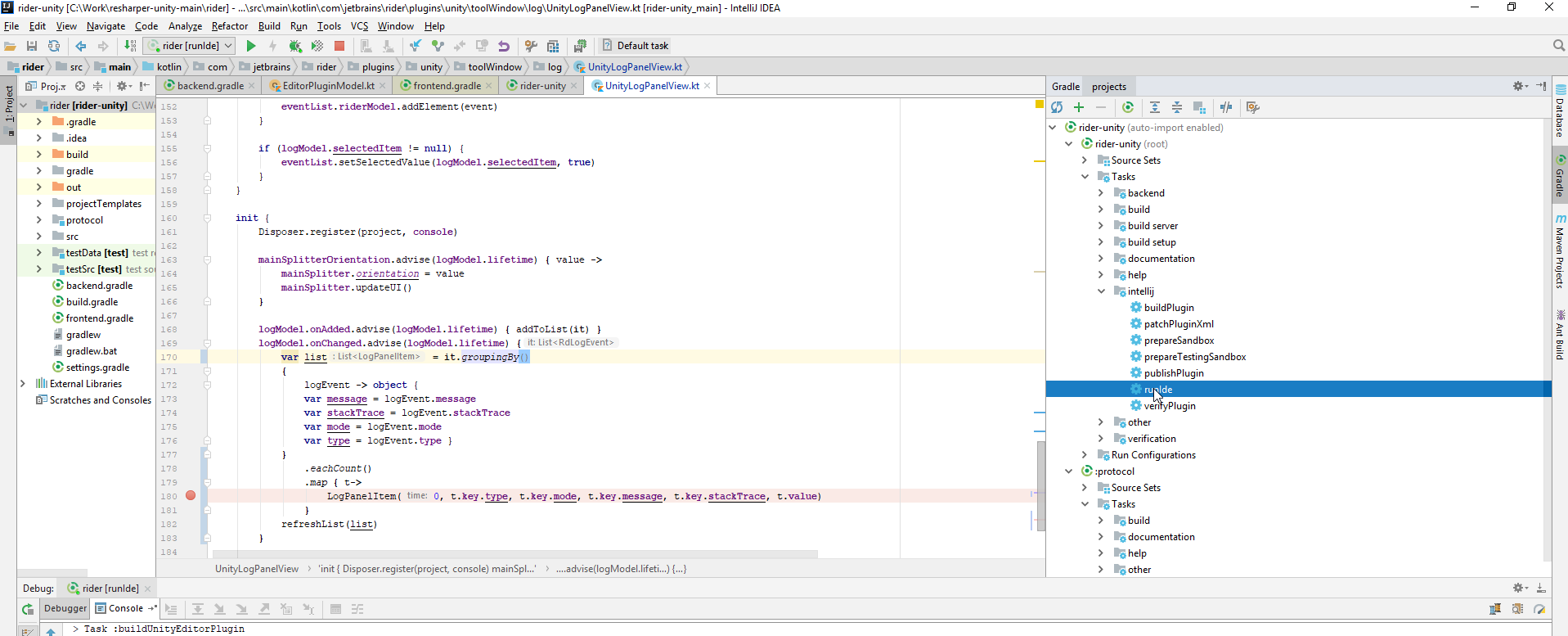Open Maven Projects side tool window
Screen dimensions: 1568x636
tap(1560, 252)
